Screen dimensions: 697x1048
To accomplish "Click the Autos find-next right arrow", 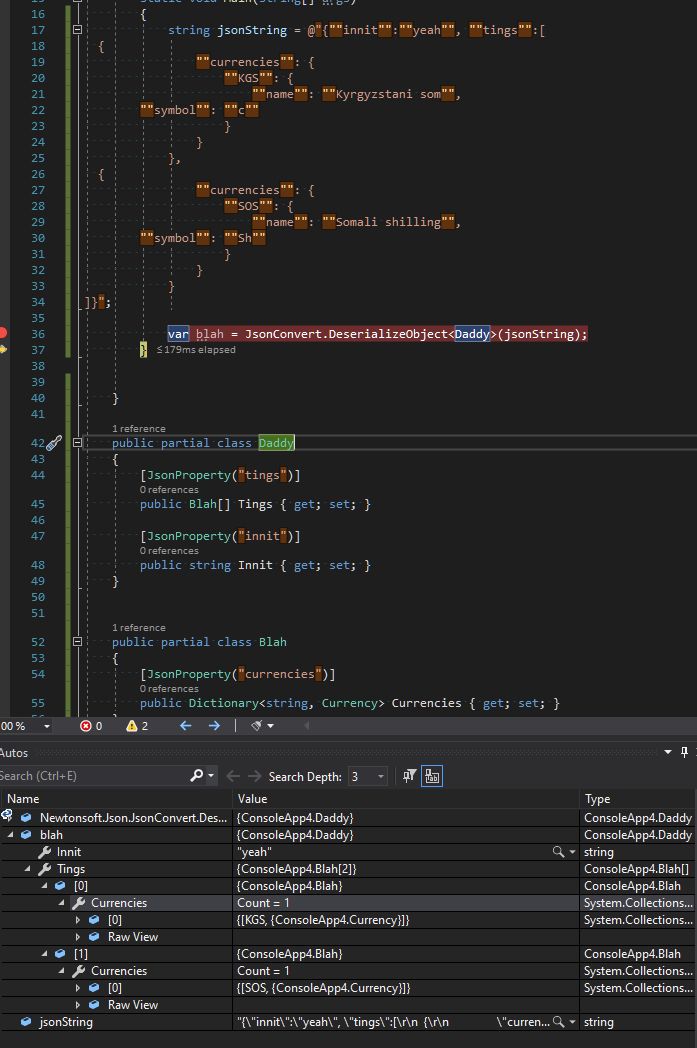I will (x=254, y=776).
